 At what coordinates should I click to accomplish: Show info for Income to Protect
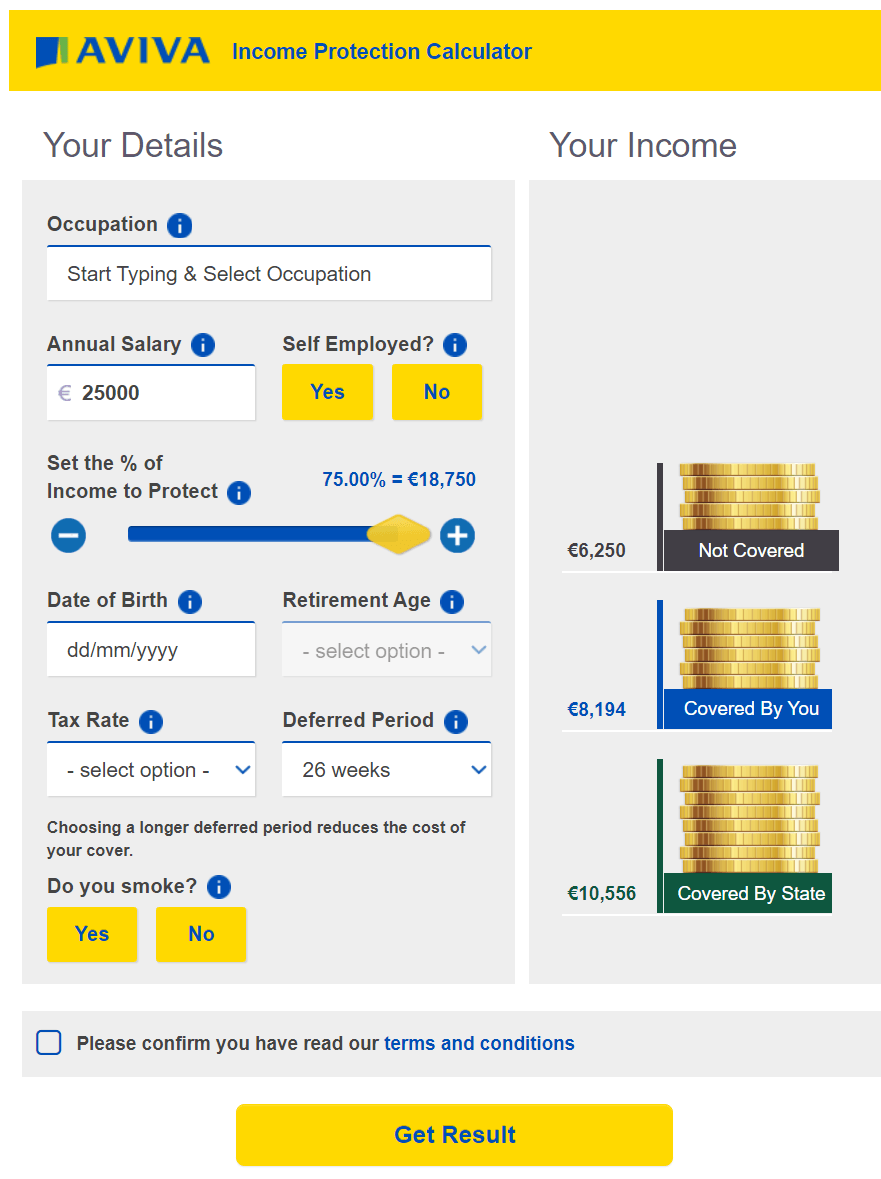pos(239,493)
